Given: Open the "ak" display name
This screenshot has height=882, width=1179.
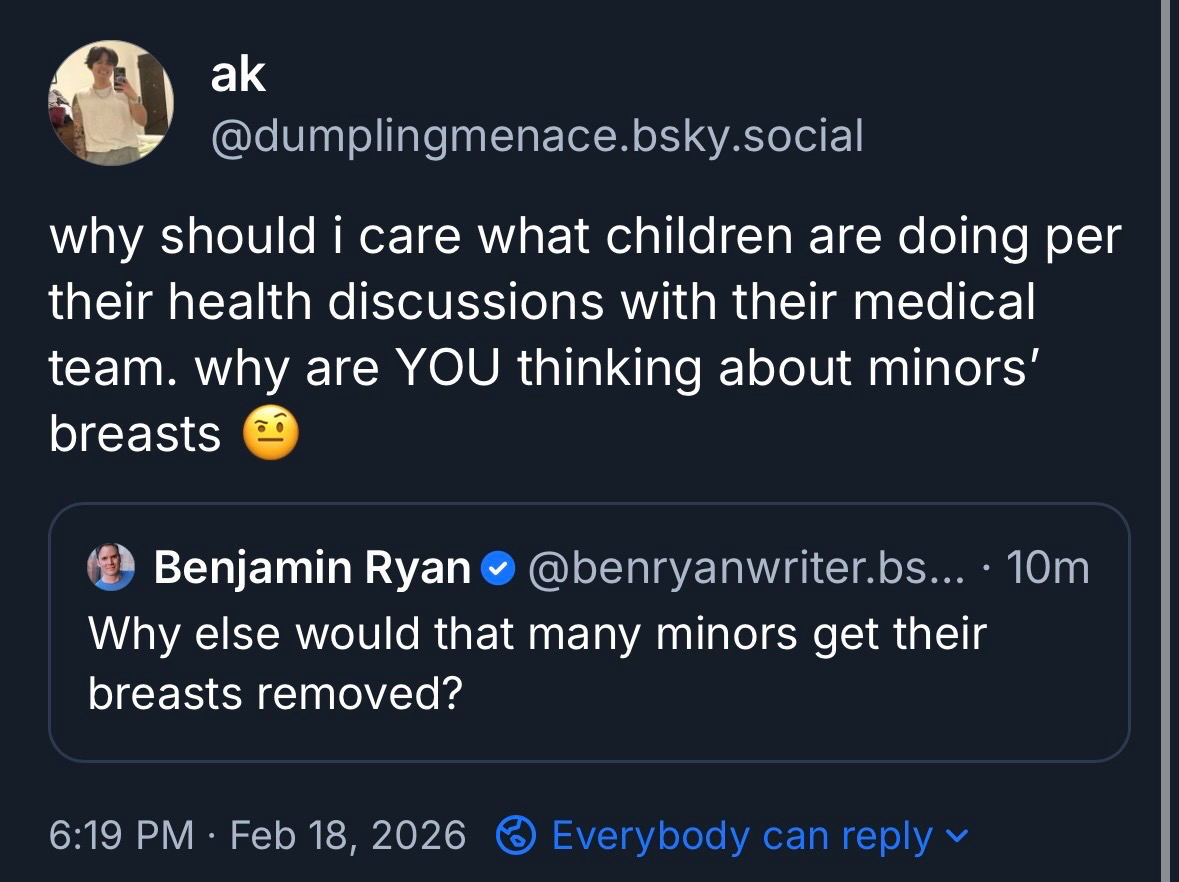Looking at the screenshot, I should pos(238,75).
